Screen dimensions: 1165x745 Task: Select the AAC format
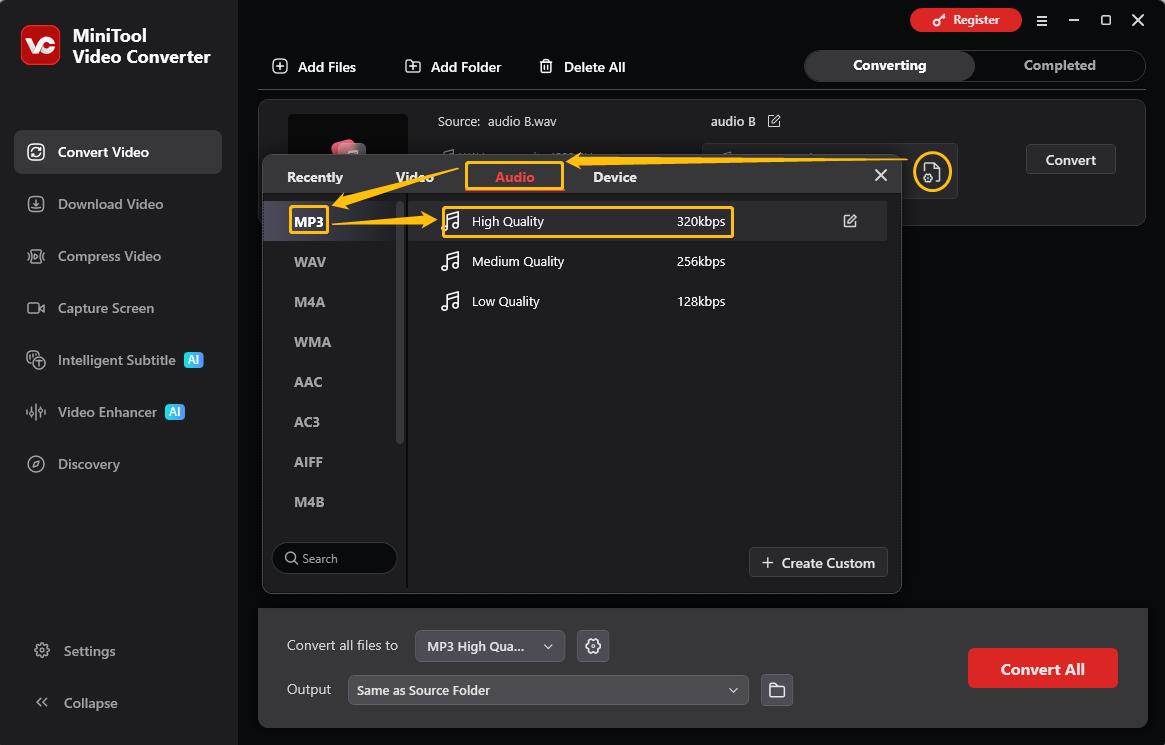click(308, 382)
